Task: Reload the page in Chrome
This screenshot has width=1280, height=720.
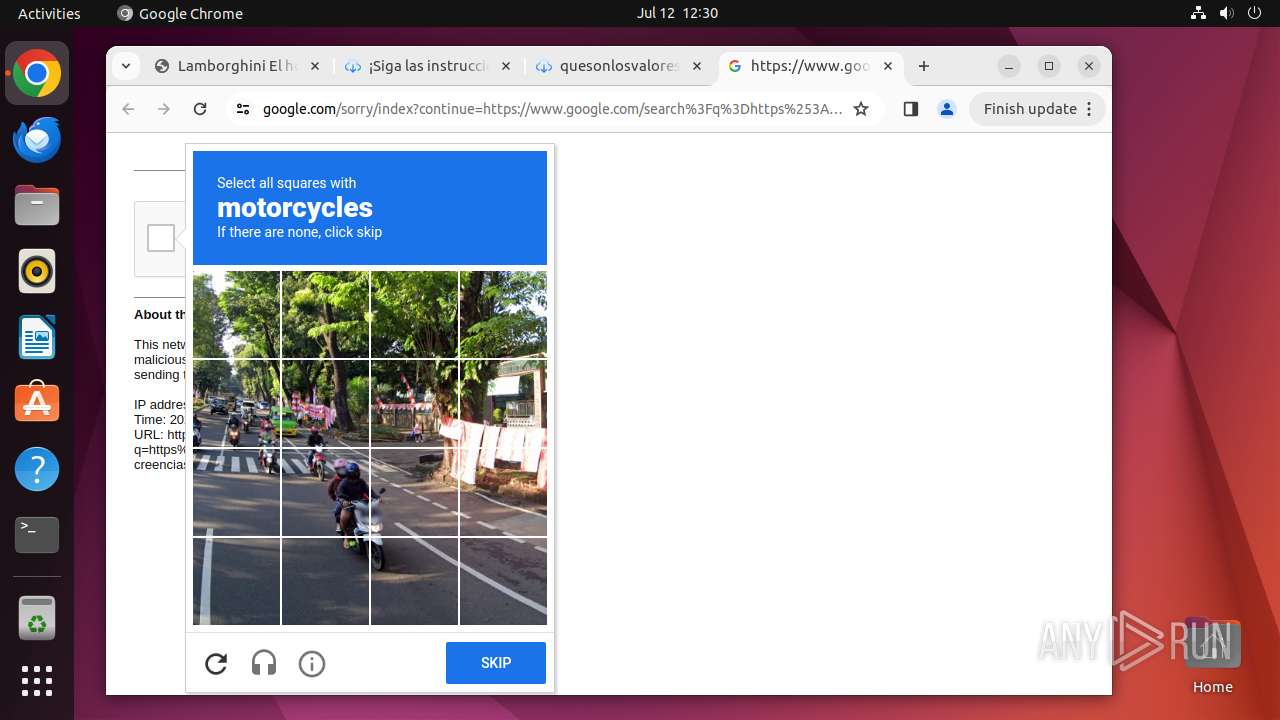Action: [200, 109]
